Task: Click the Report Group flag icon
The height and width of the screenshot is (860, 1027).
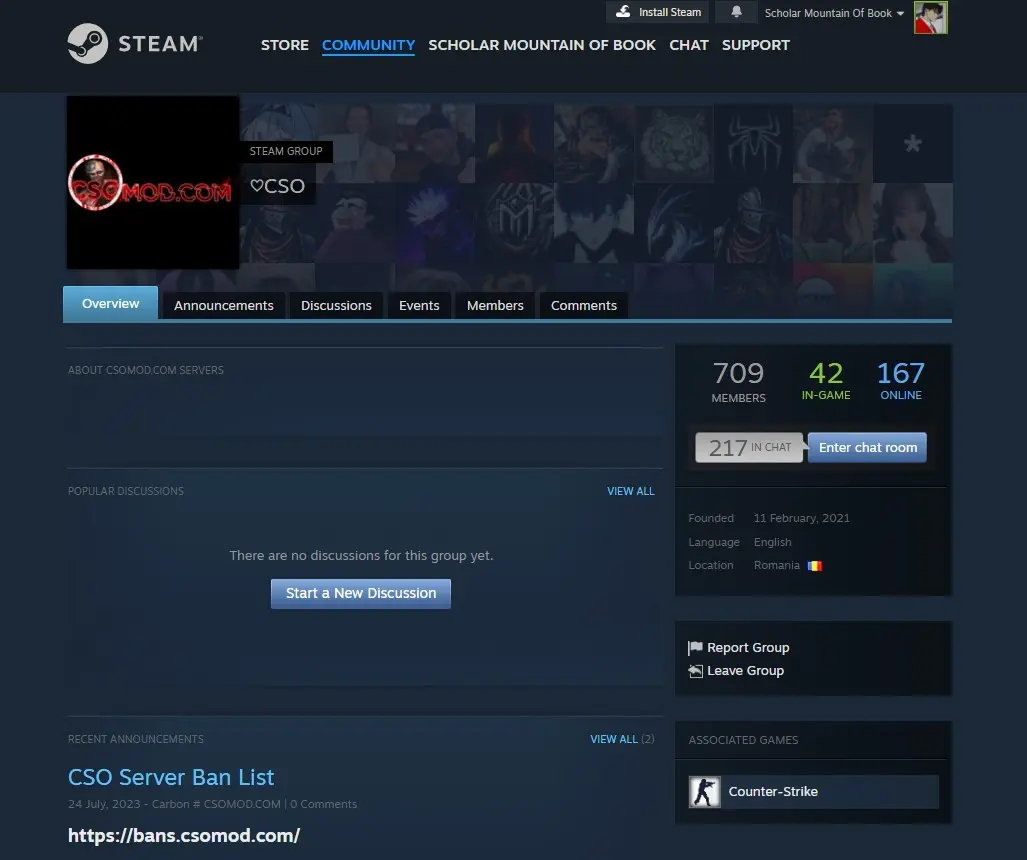Action: [695, 648]
